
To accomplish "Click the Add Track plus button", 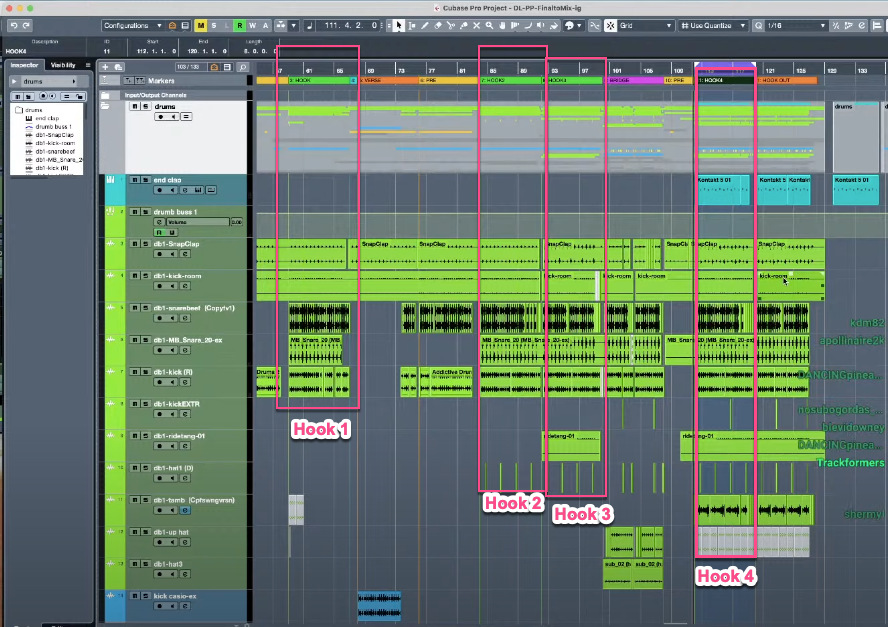I will tap(105, 66).
